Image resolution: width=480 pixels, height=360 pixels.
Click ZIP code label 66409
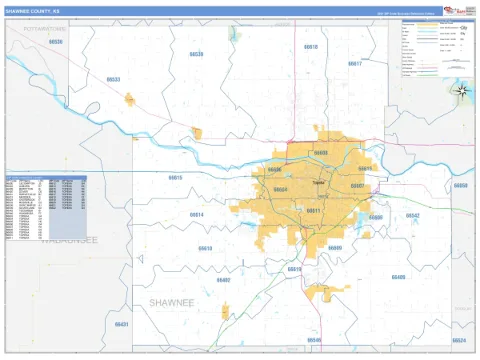[x=398, y=277]
